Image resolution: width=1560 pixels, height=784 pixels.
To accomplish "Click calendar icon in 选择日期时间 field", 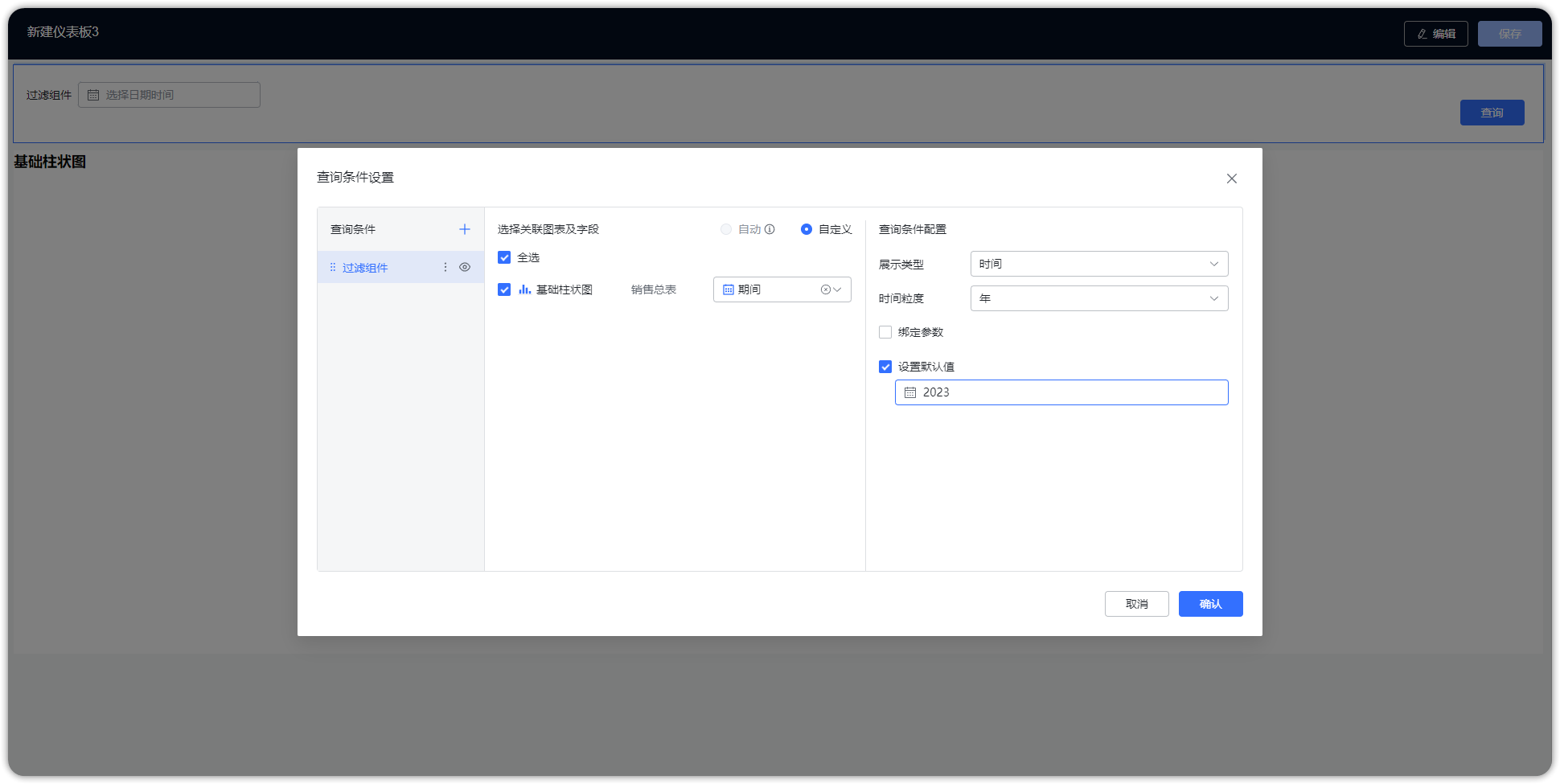I will click(93, 95).
